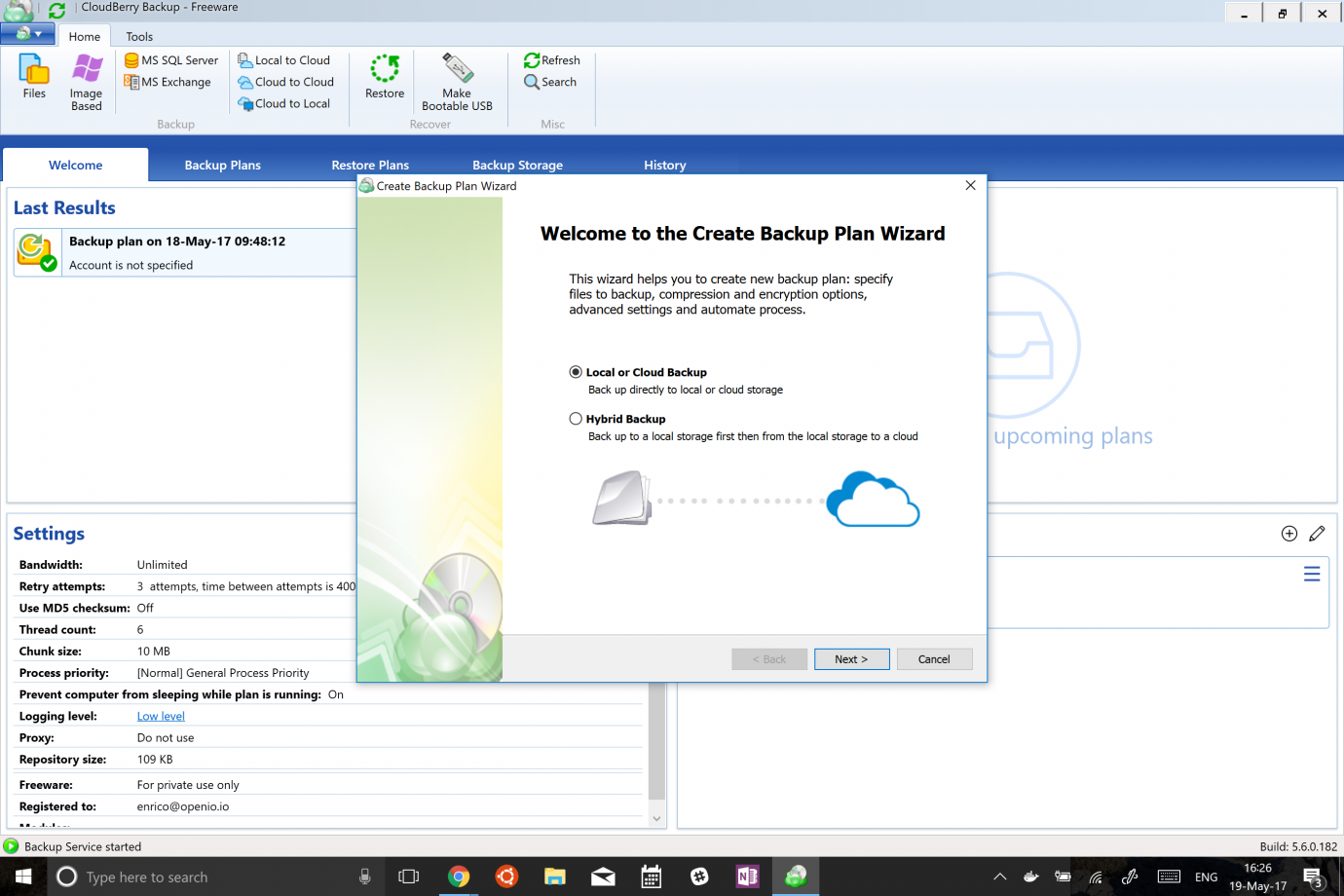1344x896 pixels.
Task: Click the ENG language indicator
Action: (1206, 877)
